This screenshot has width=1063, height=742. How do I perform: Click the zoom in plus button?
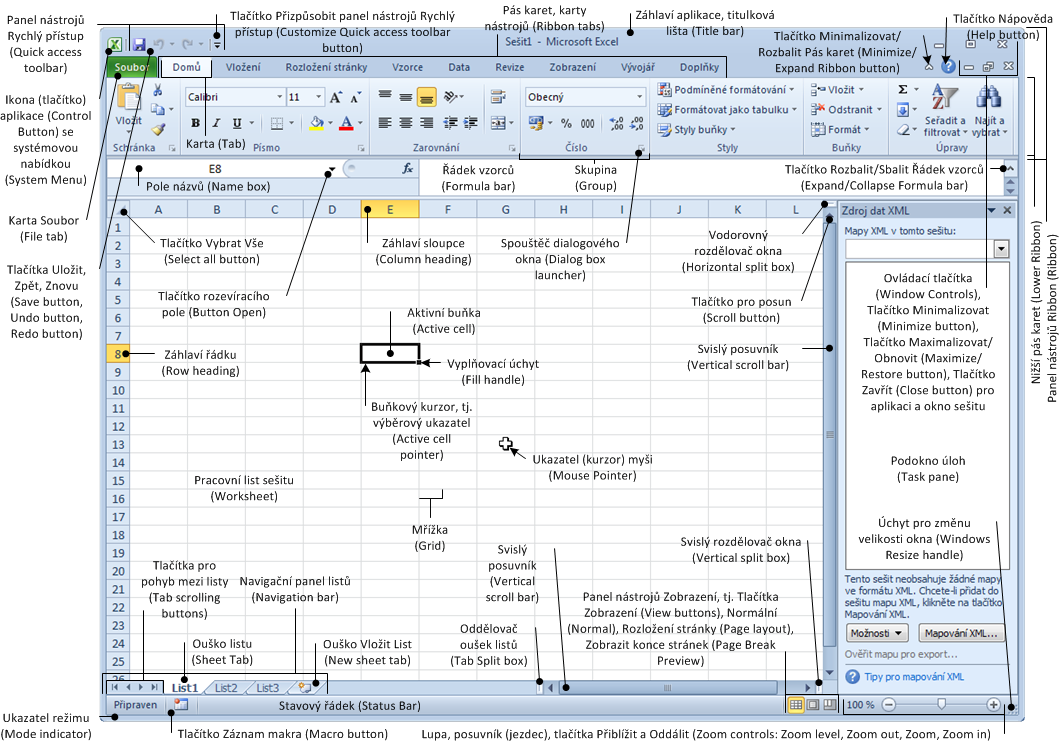(993, 705)
